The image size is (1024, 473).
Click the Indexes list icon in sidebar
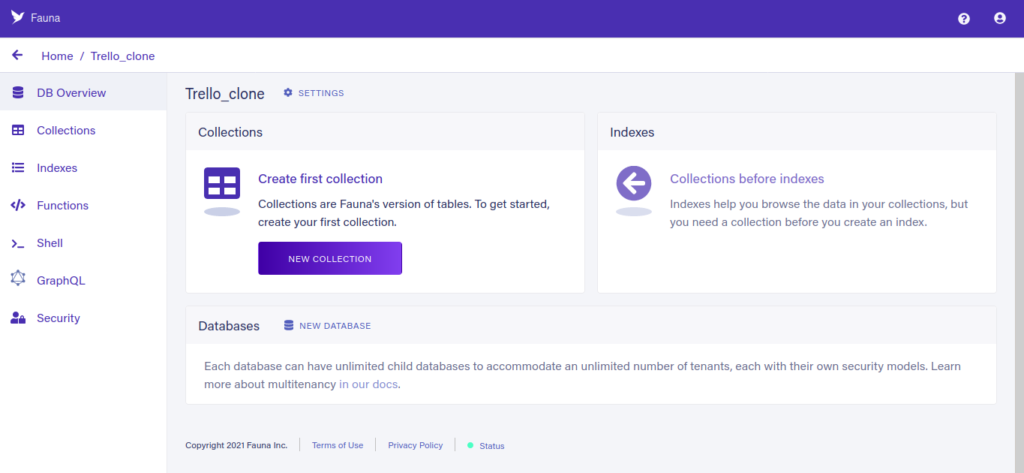coord(18,168)
